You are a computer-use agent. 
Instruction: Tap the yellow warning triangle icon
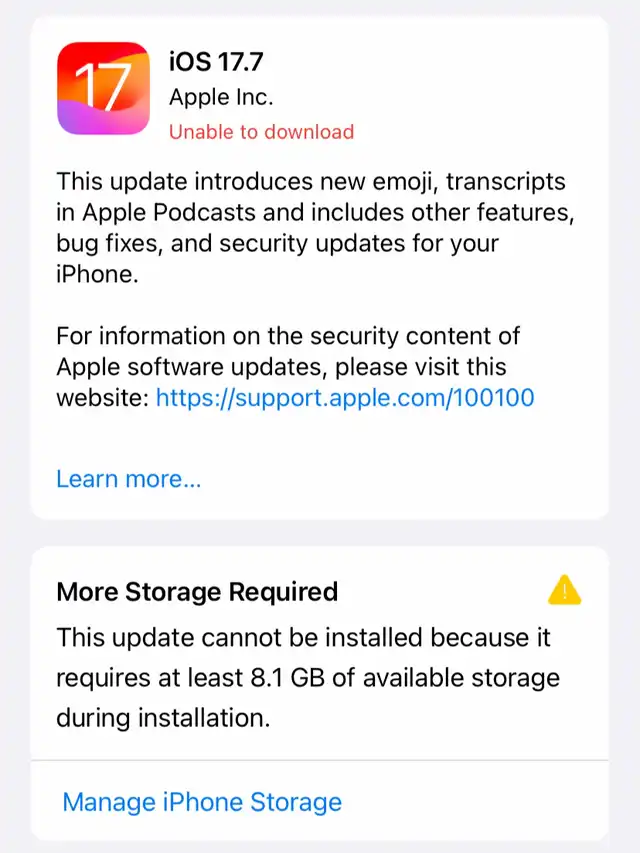(564, 590)
